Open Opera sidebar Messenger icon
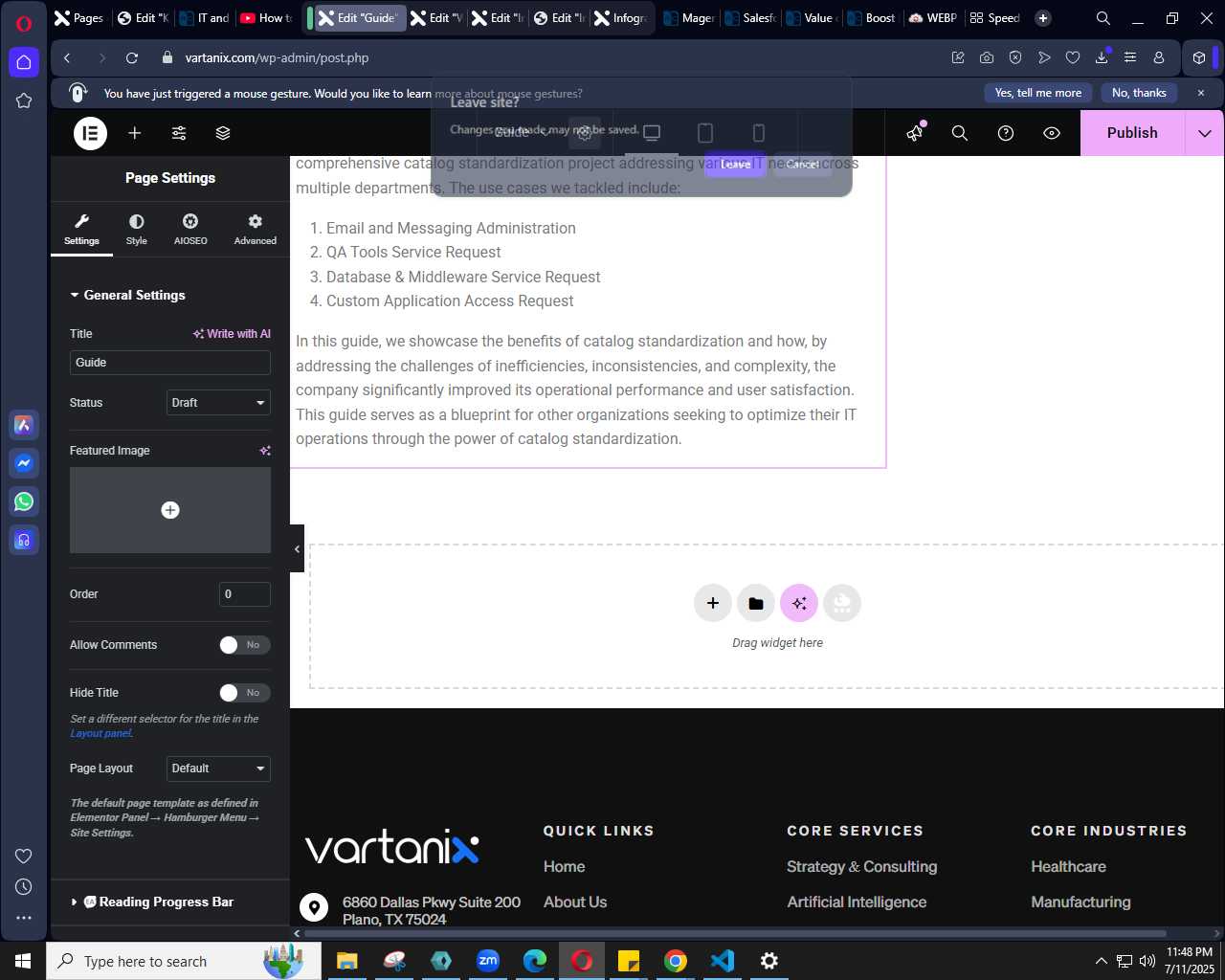The image size is (1225, 980). click(24, 463)
